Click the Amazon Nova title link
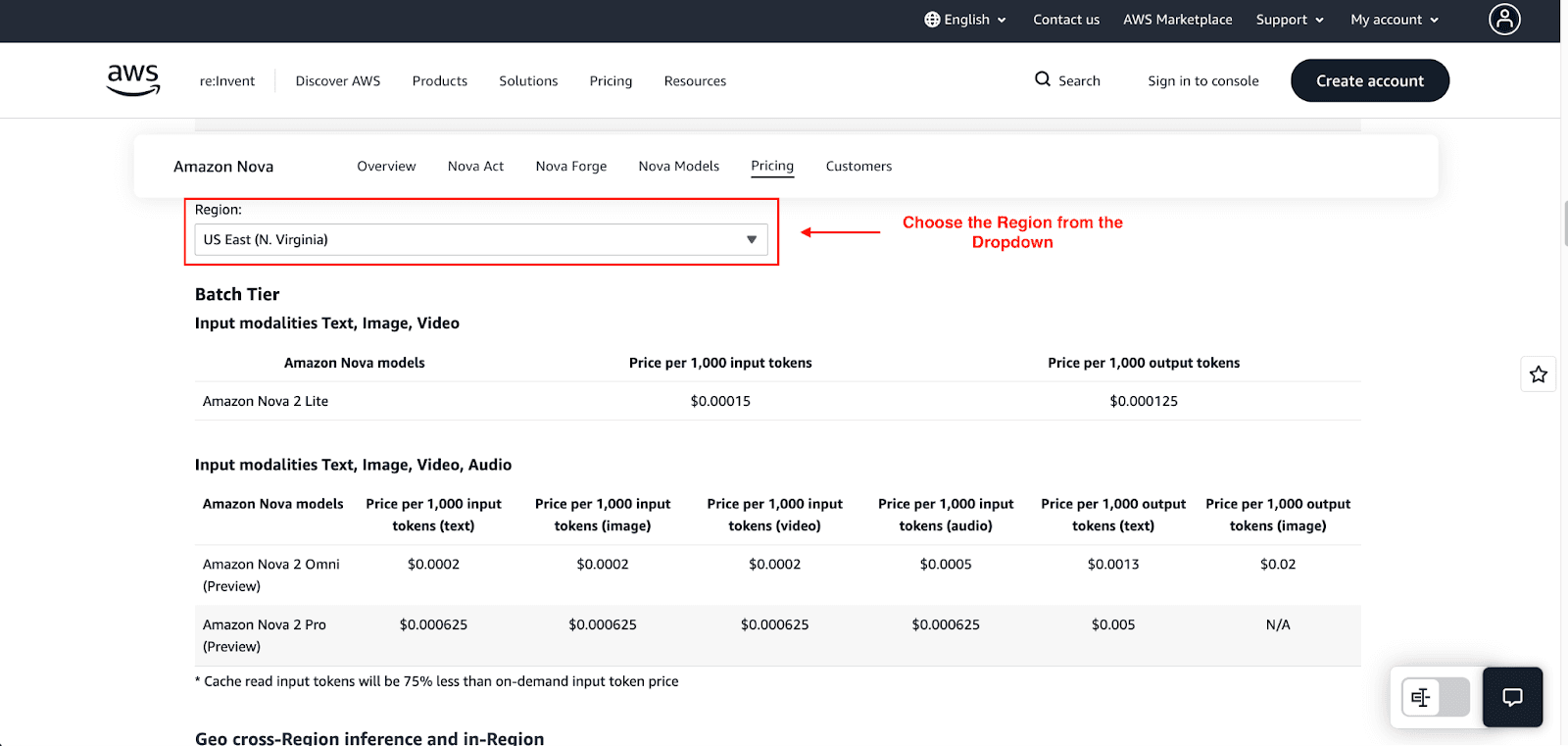 tap(223, 167)
